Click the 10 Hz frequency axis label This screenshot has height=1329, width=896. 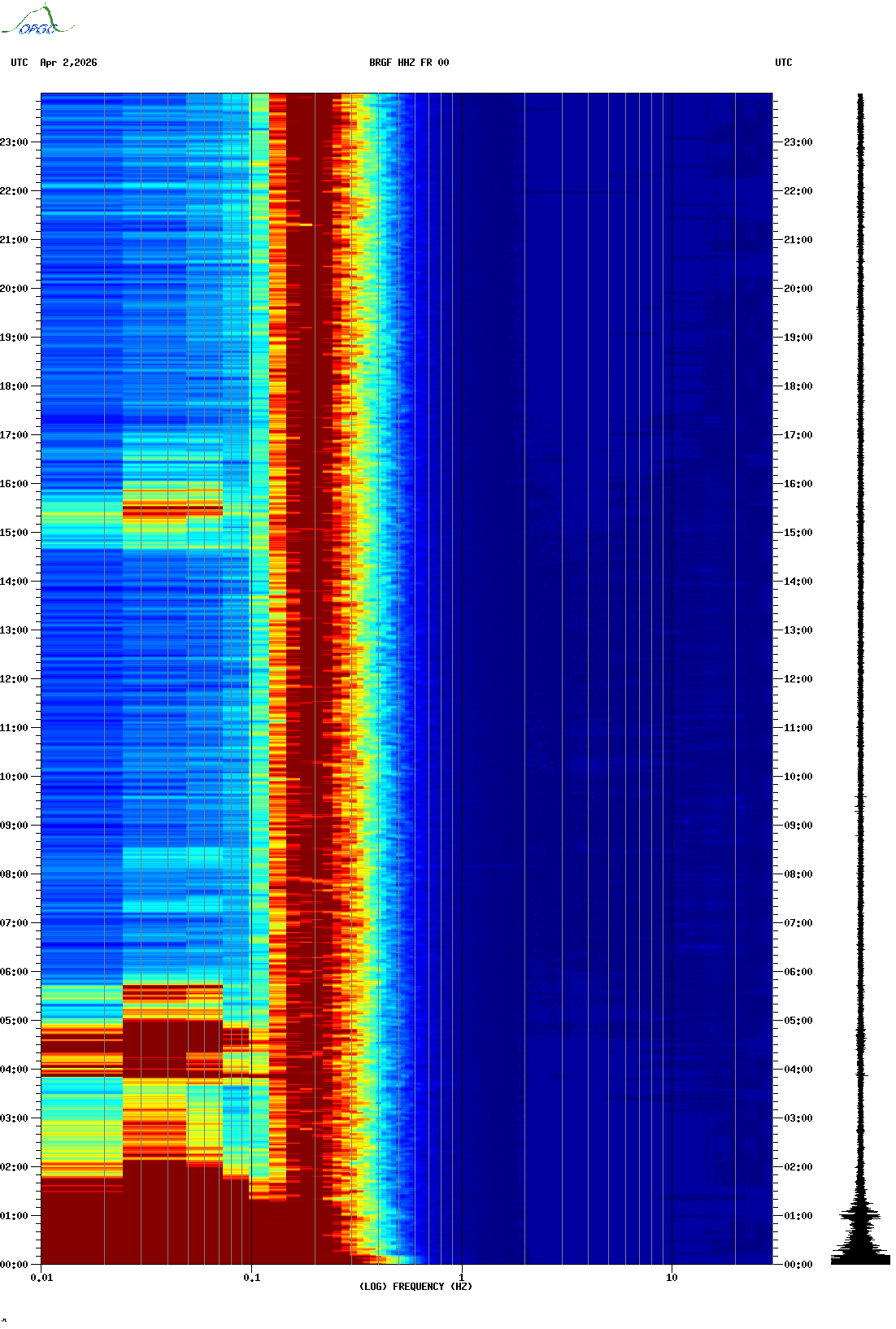point(672,1278)
